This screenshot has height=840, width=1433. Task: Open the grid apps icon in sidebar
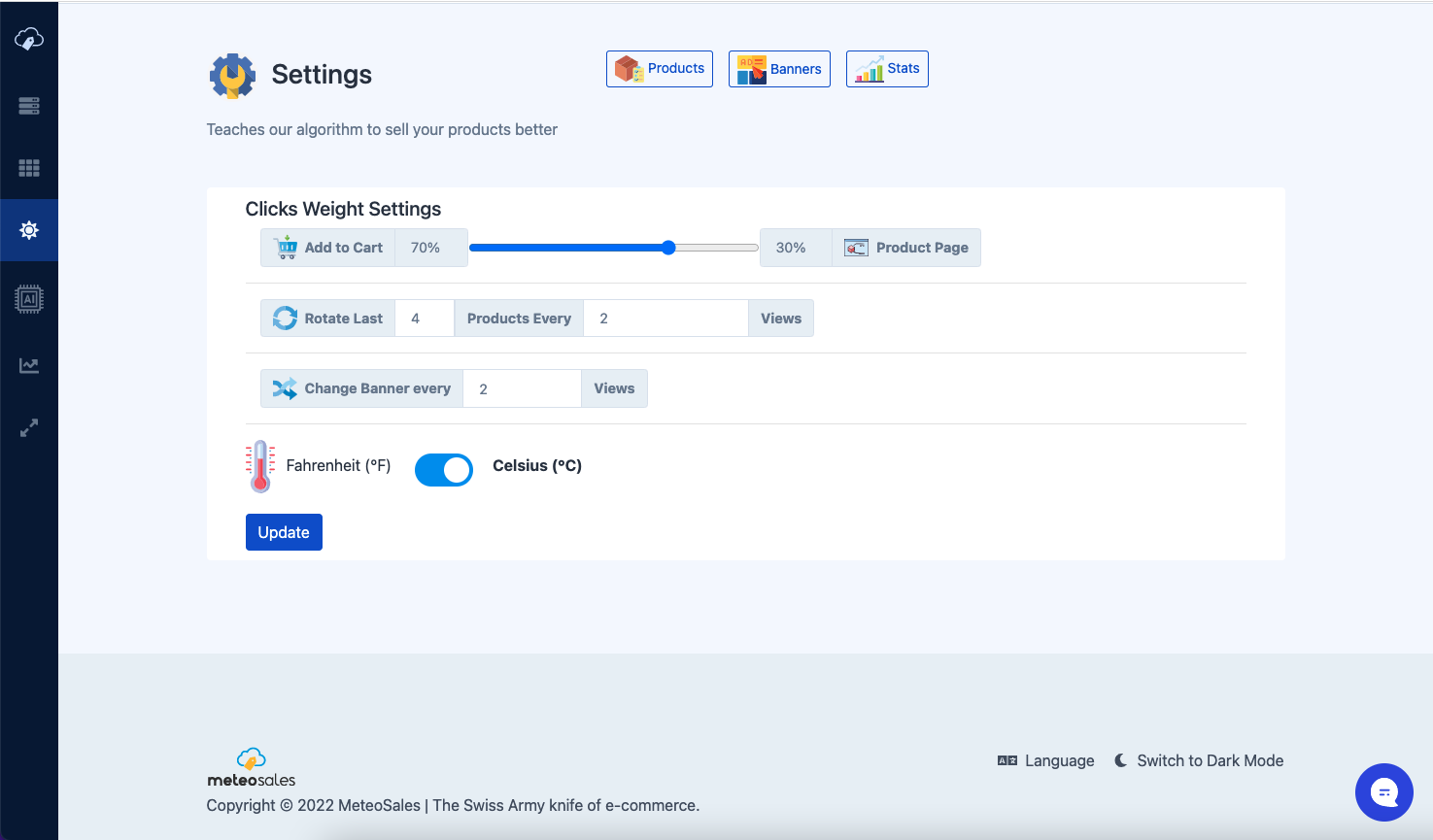point(29,168)
